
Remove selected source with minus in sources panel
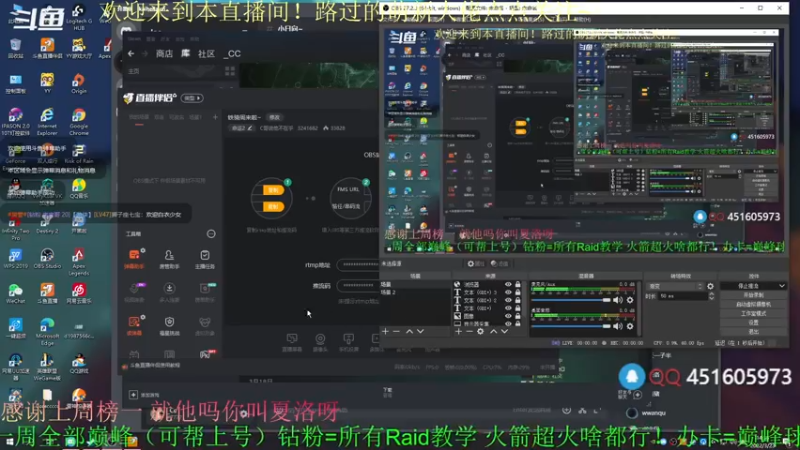pos(469,332)
